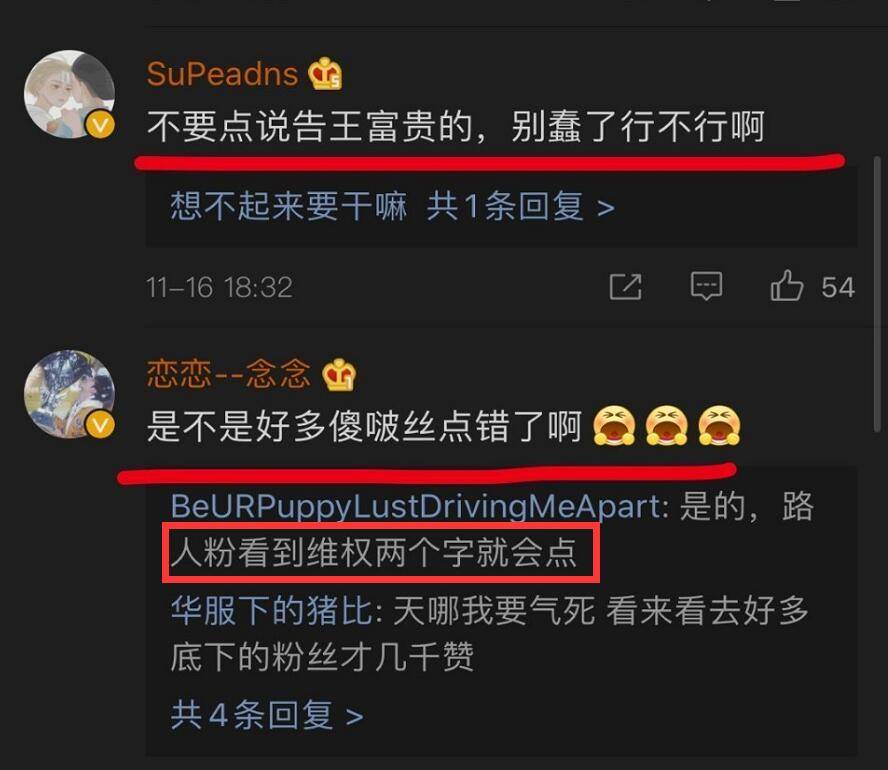Open BeURPuppyLustDrivingMeApart user profile
Viewport: 888px width, 770px height.
[415, 506]
